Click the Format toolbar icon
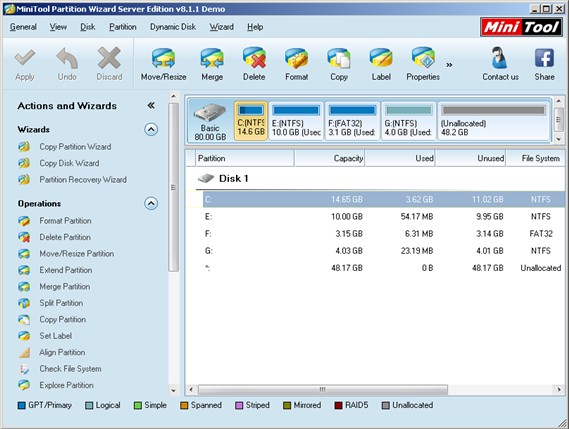 [x=296, y=58]
